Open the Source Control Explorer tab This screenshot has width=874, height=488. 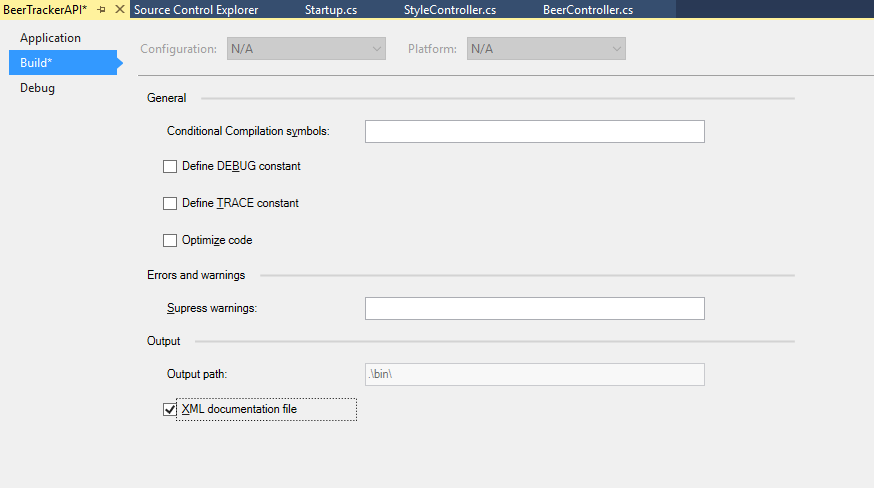196,10
